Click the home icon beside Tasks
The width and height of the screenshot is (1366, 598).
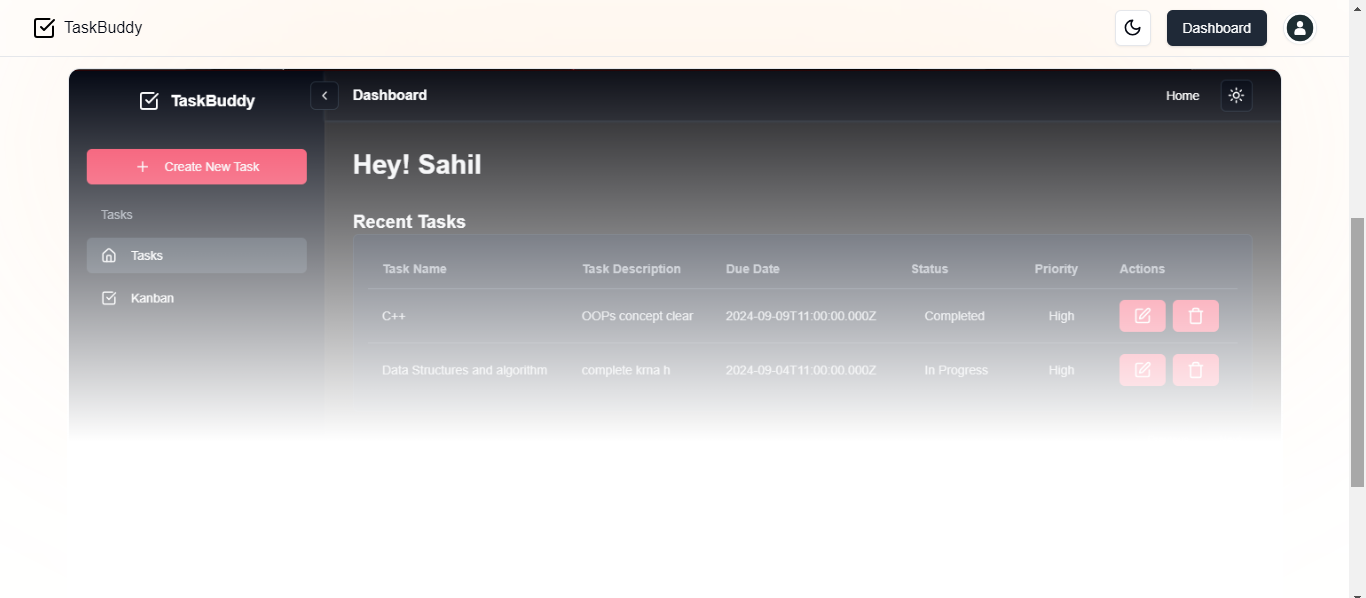(x=109, y=255)
